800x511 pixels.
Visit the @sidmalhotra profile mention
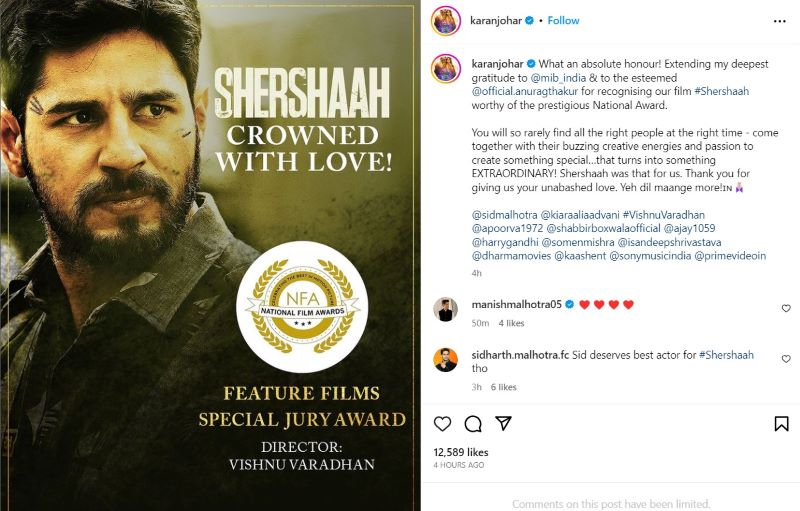[504, 215]
